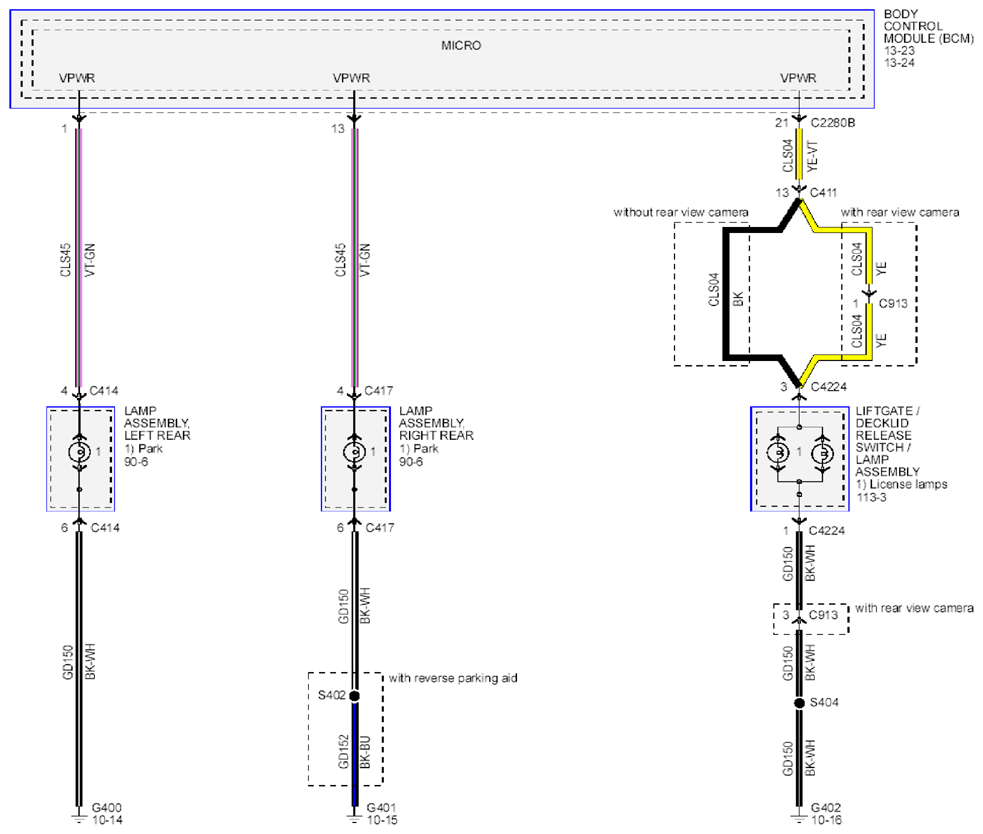983x834 pixels.
Task: Open page reference 13-24
Action: (x=899, y=63)
